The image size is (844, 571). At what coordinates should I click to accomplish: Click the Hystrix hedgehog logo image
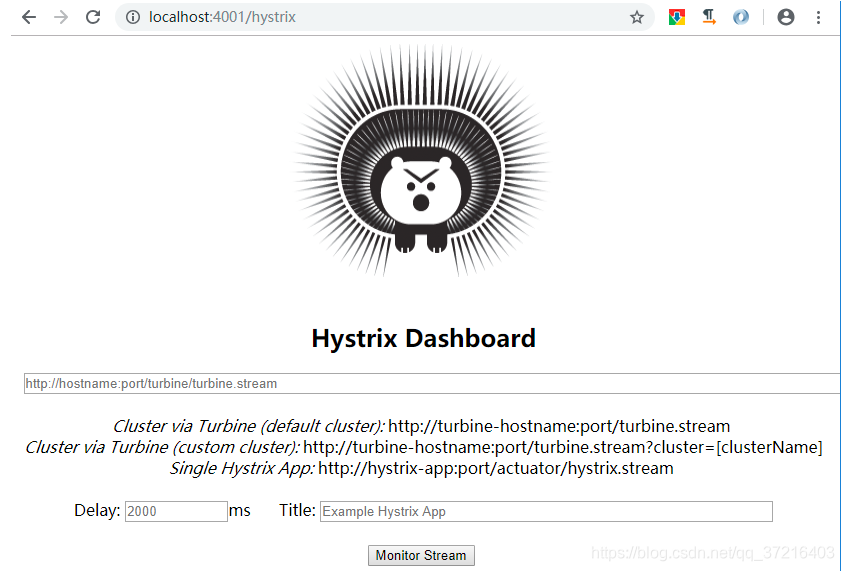tap(421, 160)
